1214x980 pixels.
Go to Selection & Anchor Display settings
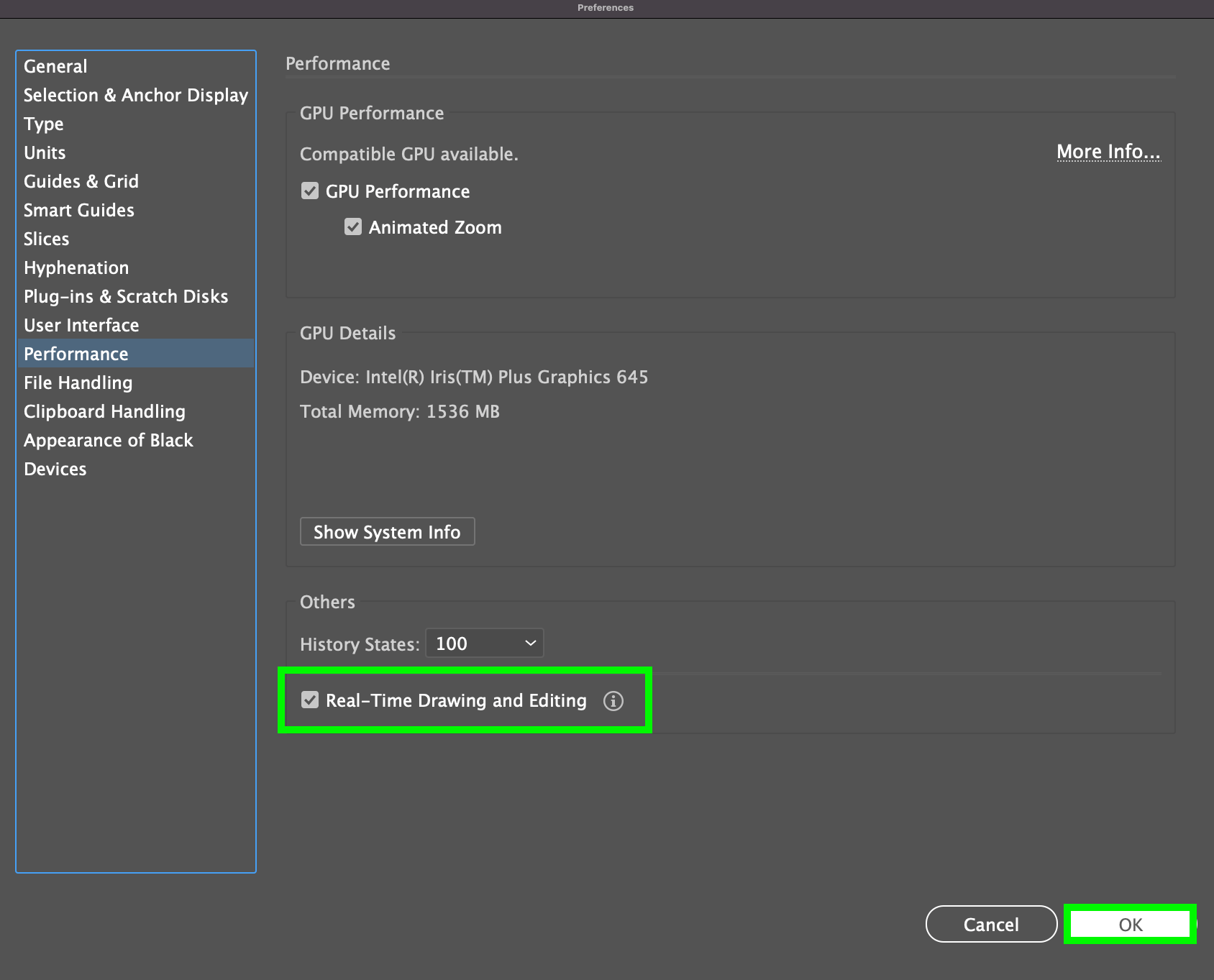point(135,95)
